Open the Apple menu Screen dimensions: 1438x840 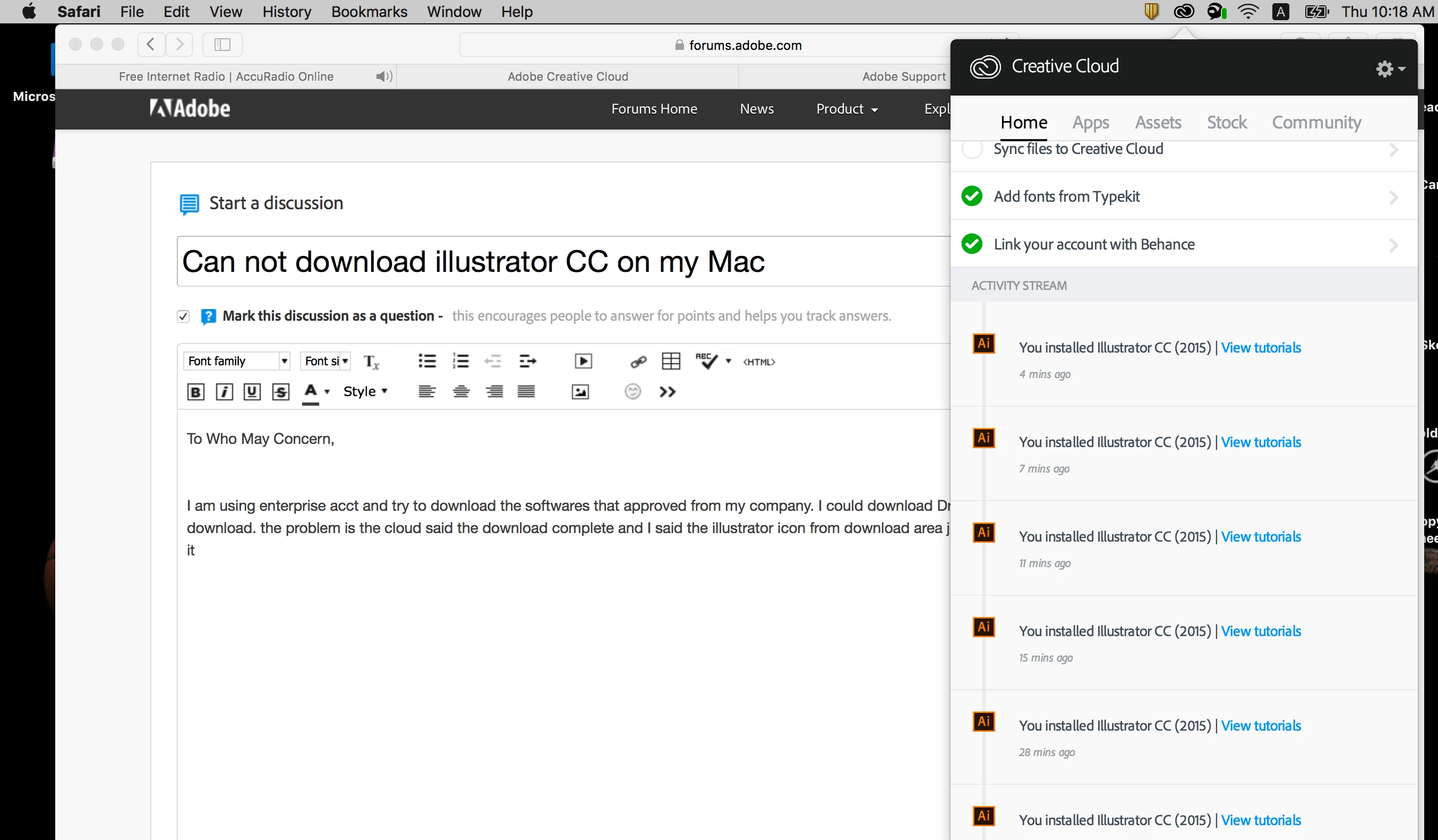pyautogui.click(x=29, y=11)
